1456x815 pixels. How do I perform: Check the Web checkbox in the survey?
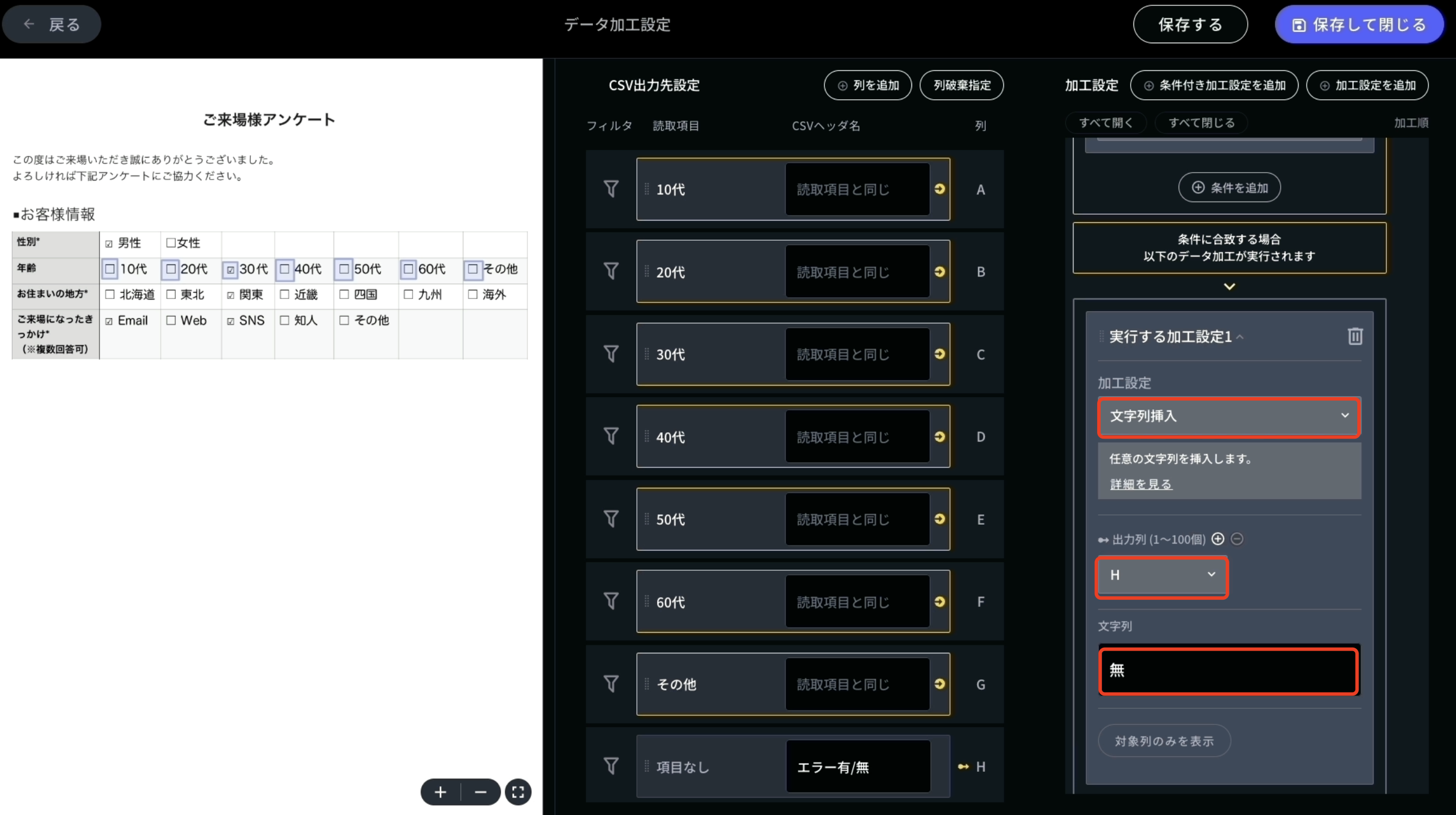tap(170, 320)
